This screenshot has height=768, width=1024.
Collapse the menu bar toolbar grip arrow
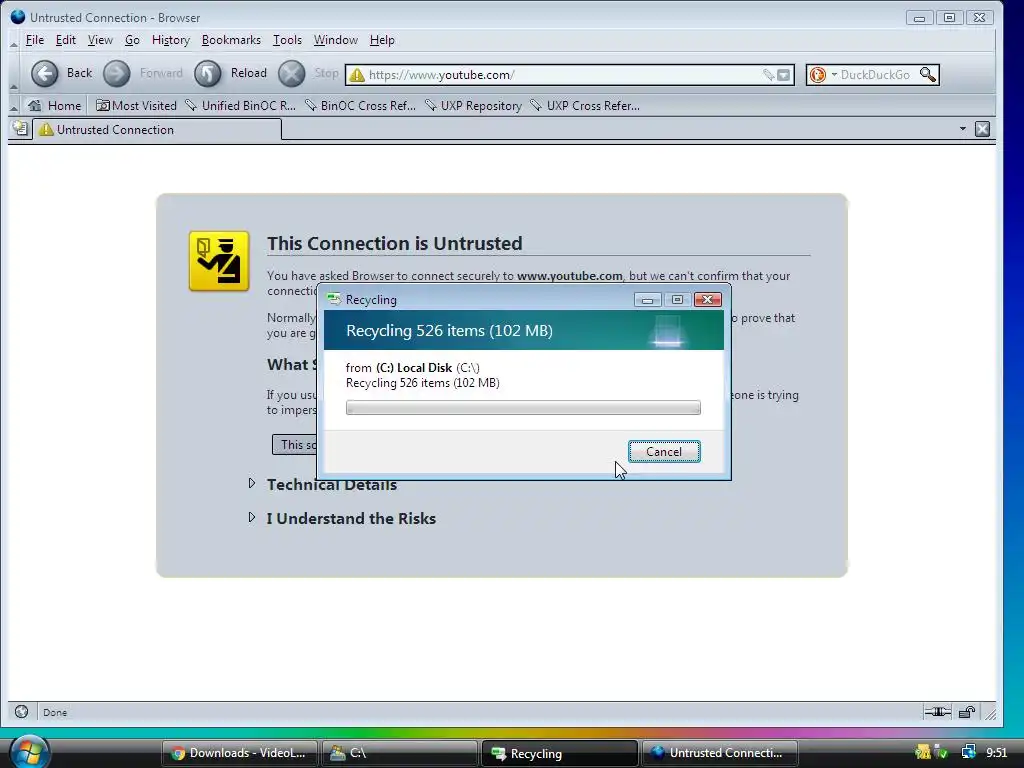point(14,44)
